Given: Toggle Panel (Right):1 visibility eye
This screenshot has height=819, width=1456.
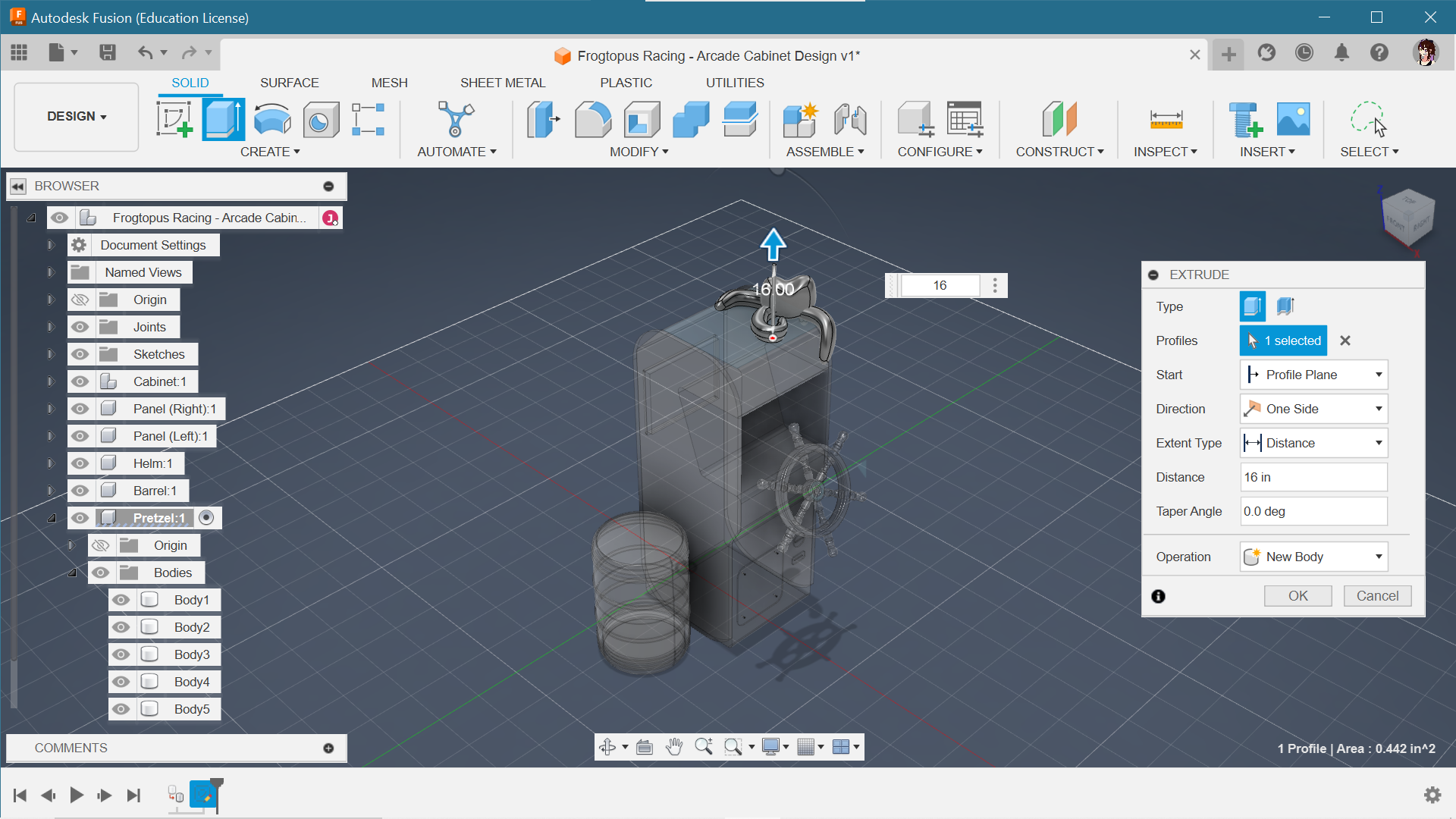Looking at the screenshot, I should (x=80, y=409).
